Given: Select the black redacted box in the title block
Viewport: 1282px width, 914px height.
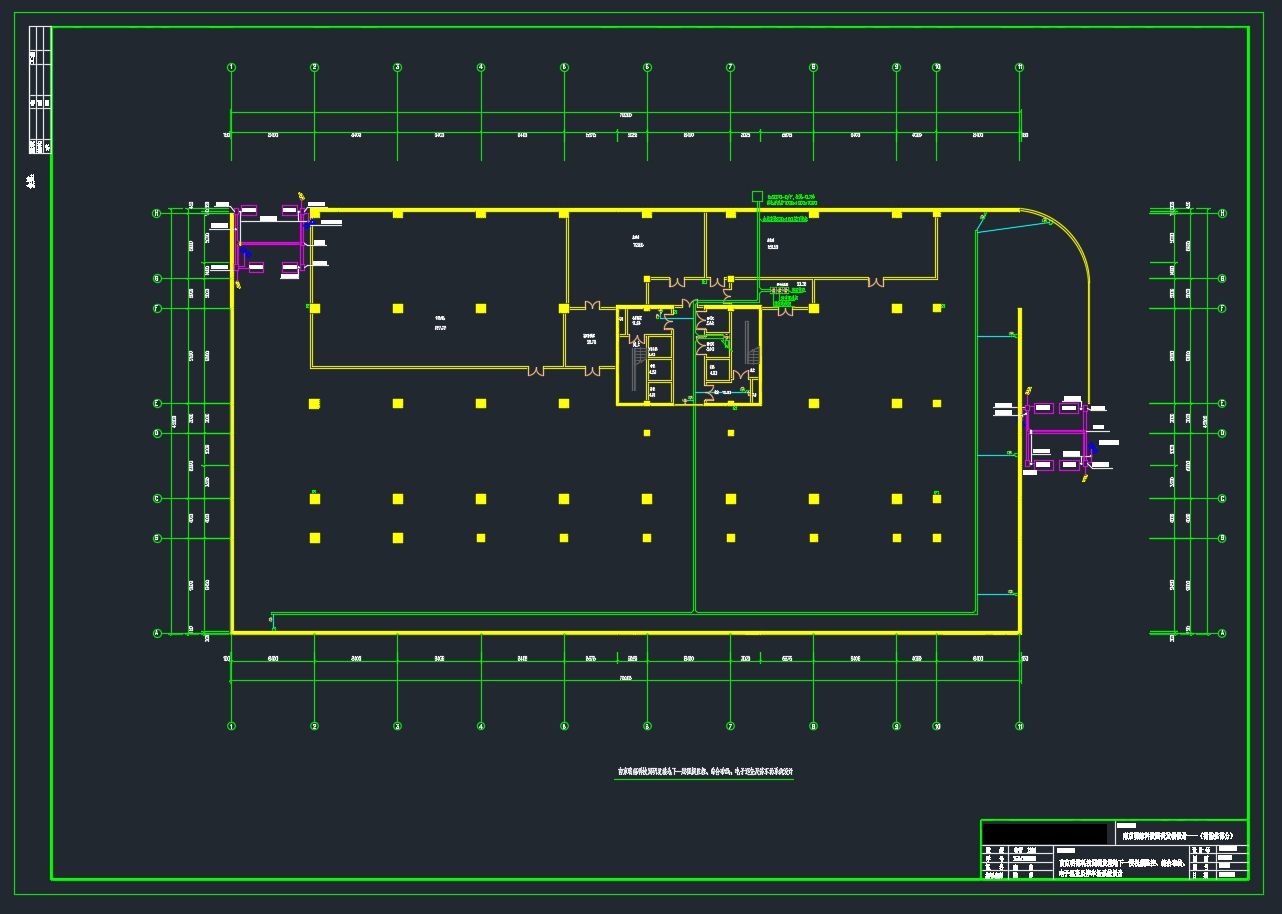Looking at the screenshot, I should [x=1044, y=833].
